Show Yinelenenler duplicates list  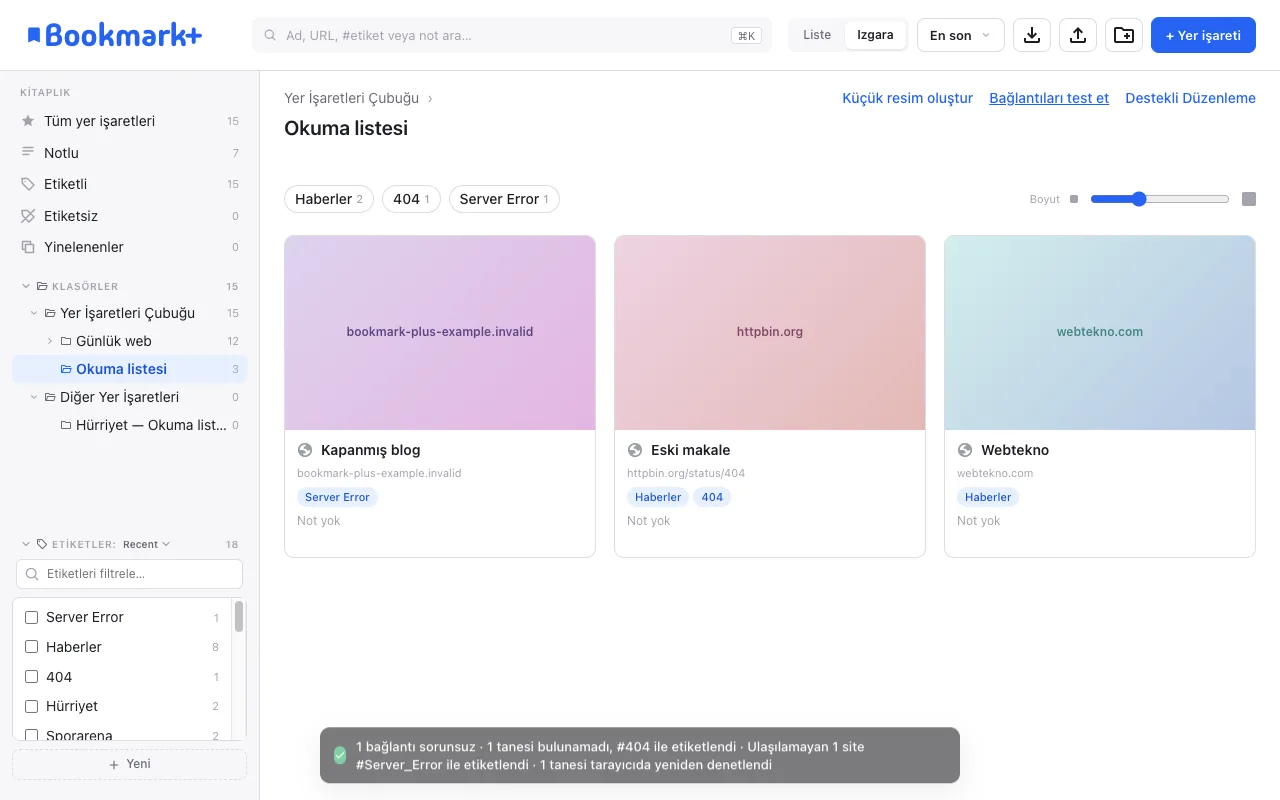pyautogui.click(x=129, y=247)
